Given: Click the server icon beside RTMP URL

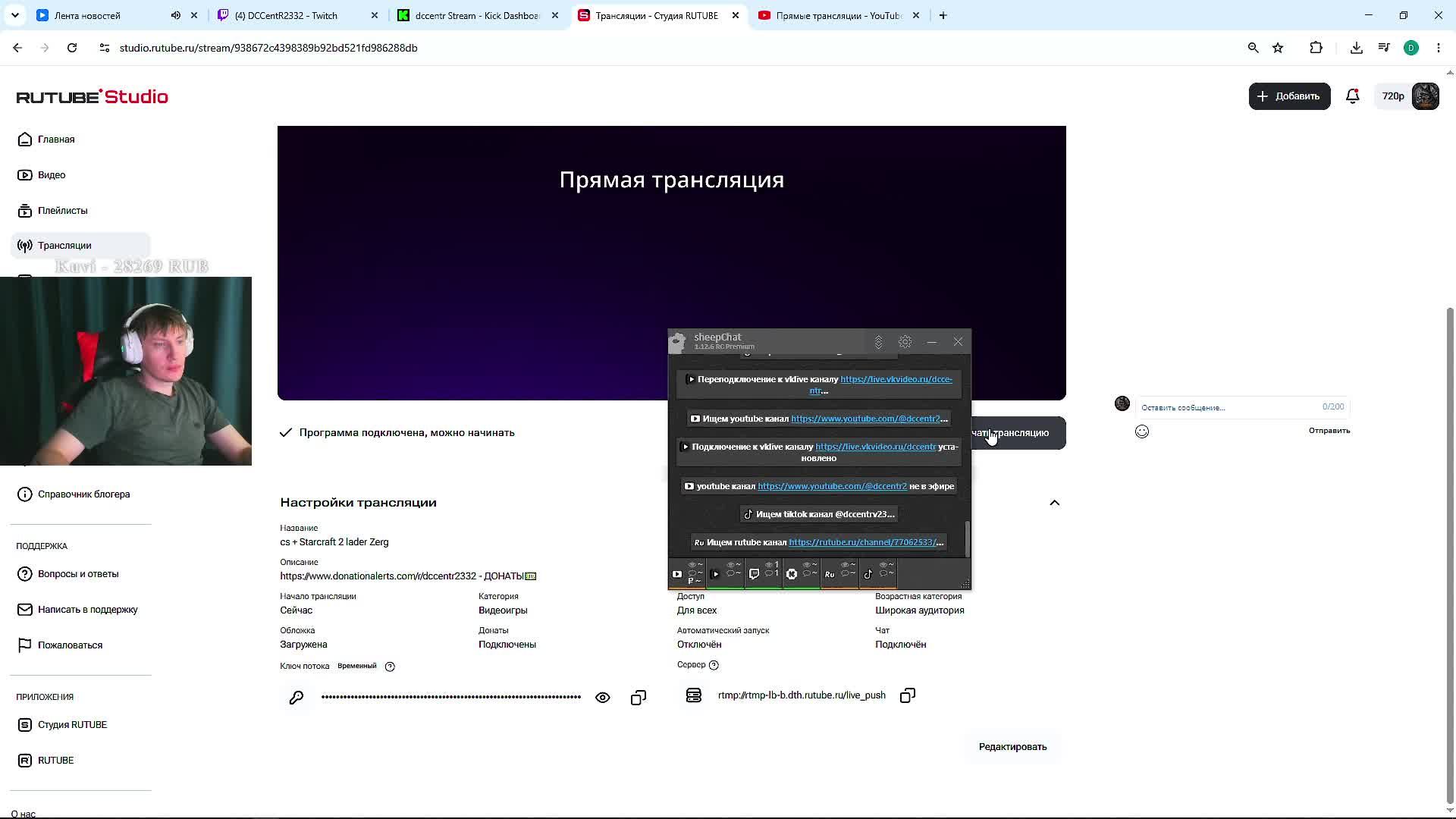Looking at the screenshot, I should (x=694, y=695).
